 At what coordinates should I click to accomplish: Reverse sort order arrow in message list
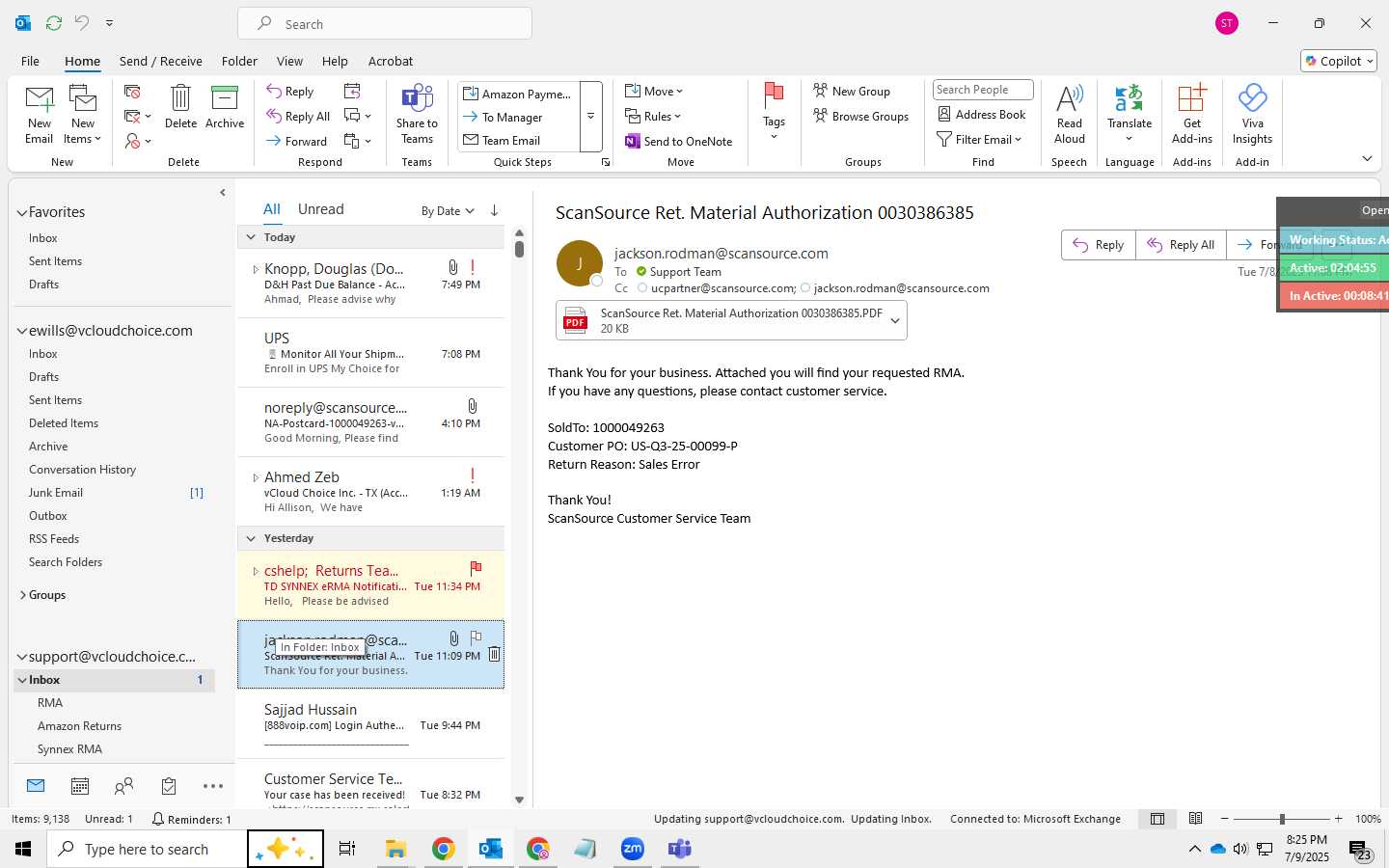pyautogui.click(x=494, y=210)
